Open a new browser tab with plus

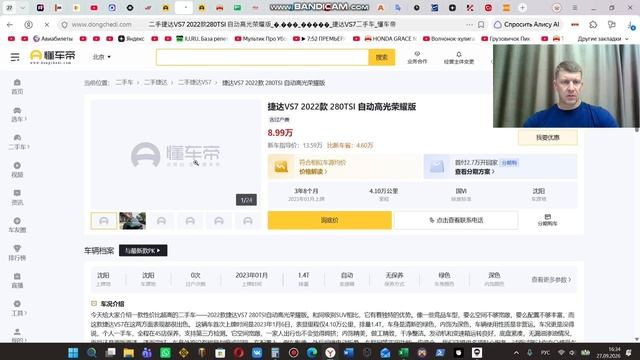point(522,8)
